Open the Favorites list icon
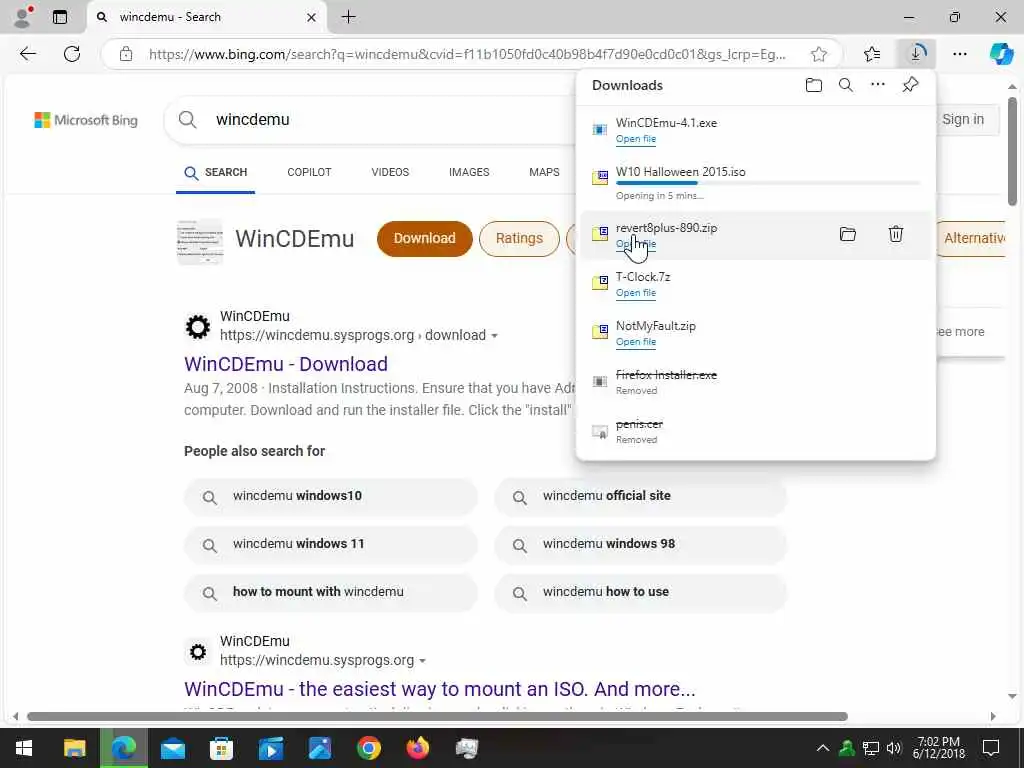This screenshot has width=1024, height=768. pyautogui.click(x=872, y=54)
